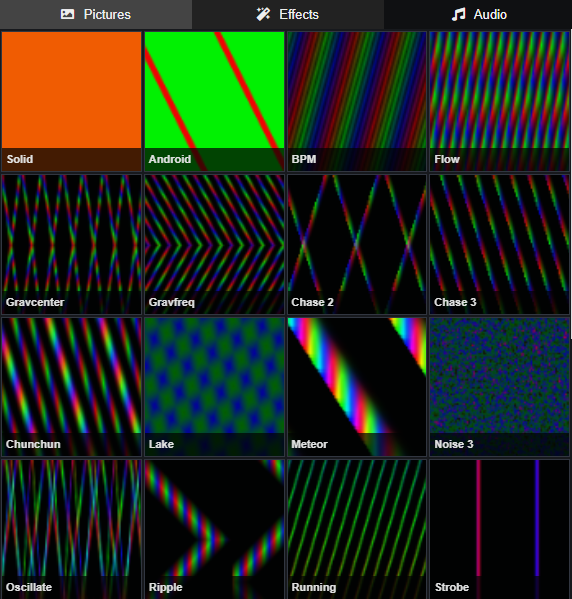Select the Meteor rainbow effect
The image size is (572, 599).
pyautogui.click(x=357, y=387)
